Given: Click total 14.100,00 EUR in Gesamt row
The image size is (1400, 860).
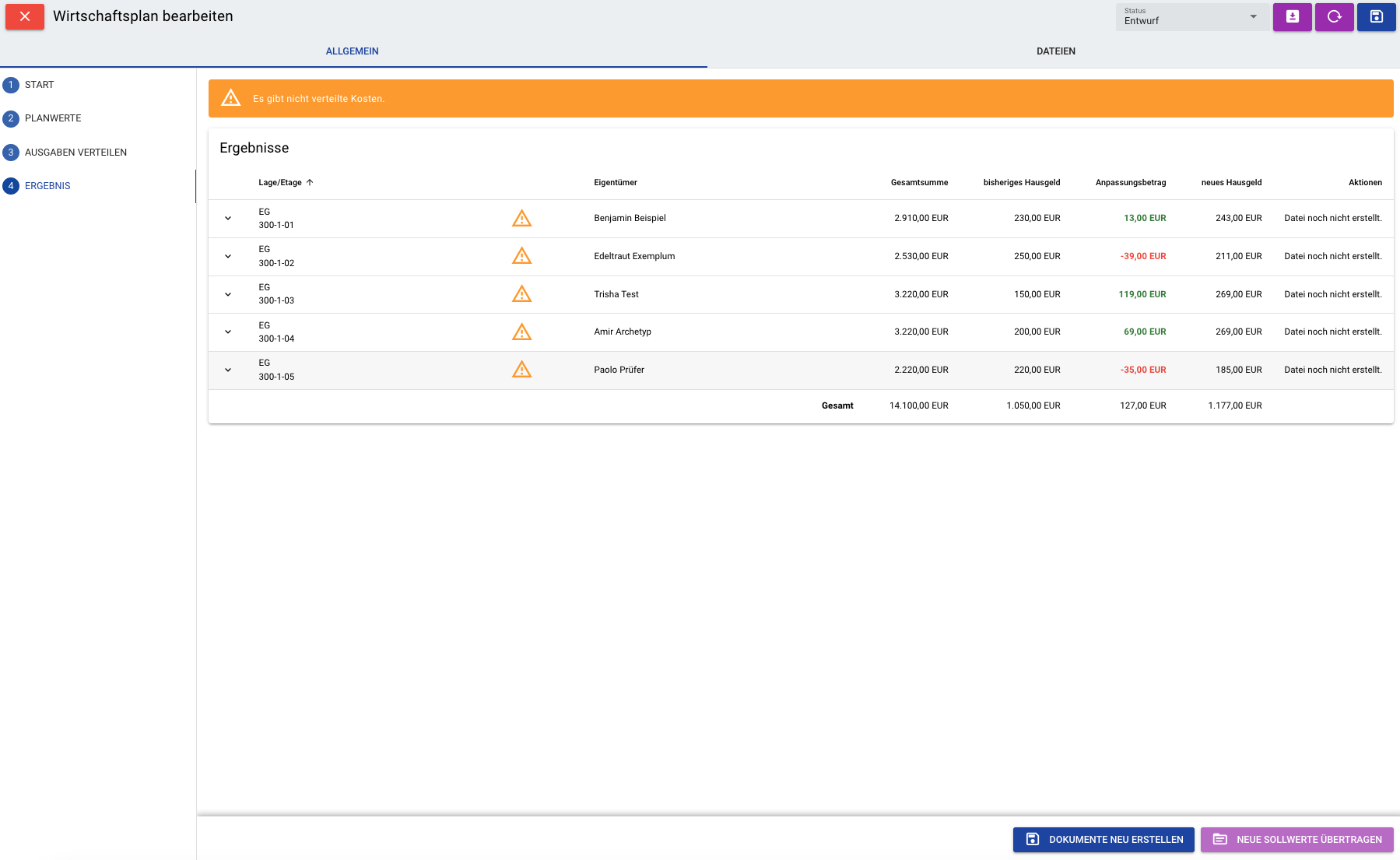Looking at the screenshot, I should point(919,406).
